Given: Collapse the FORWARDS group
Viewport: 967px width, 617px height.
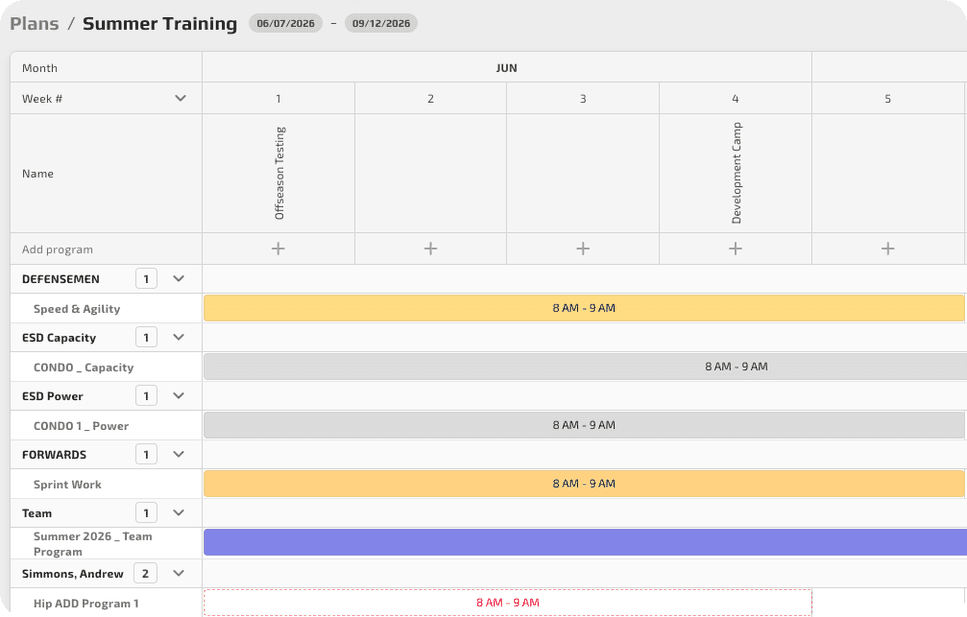Looking at the screenshot, I should [179, 455].
